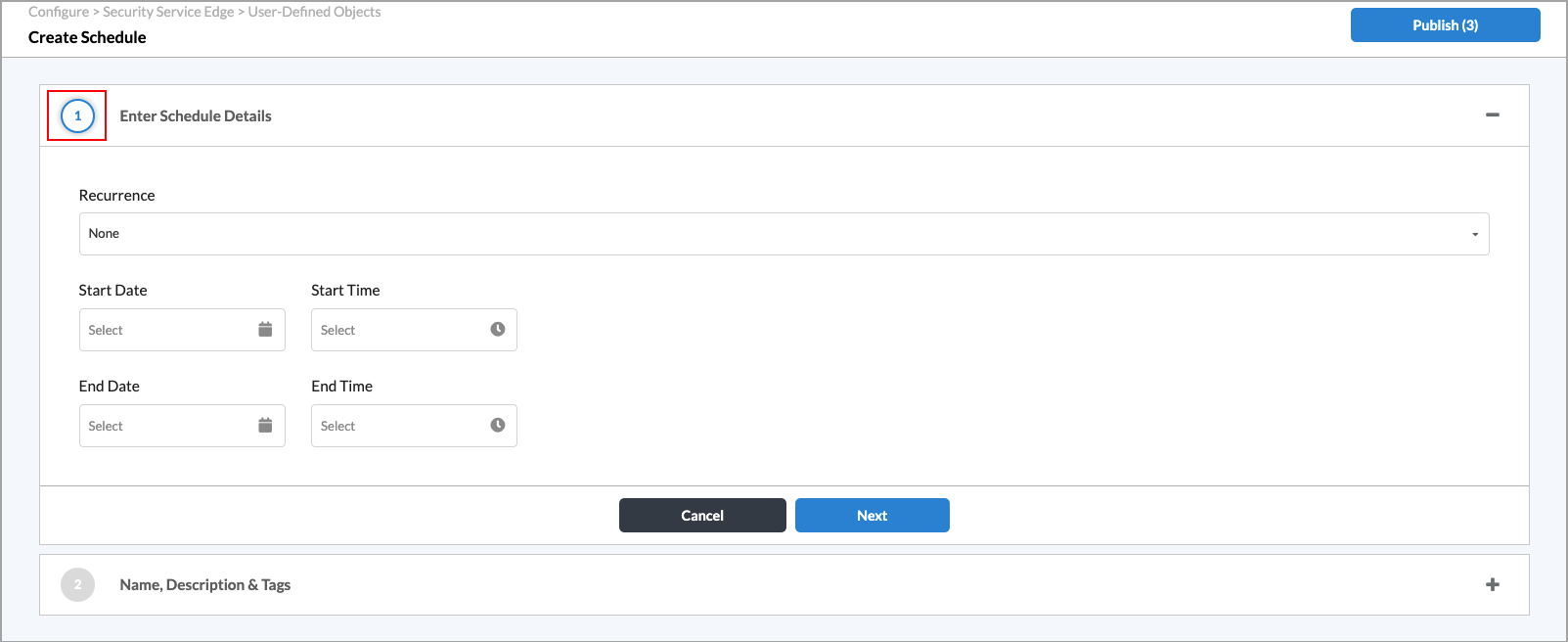Click the step 1 circle indicator
Image resolution: width=1568 pixels, height=642 pixels.
(x=76, y=115)
